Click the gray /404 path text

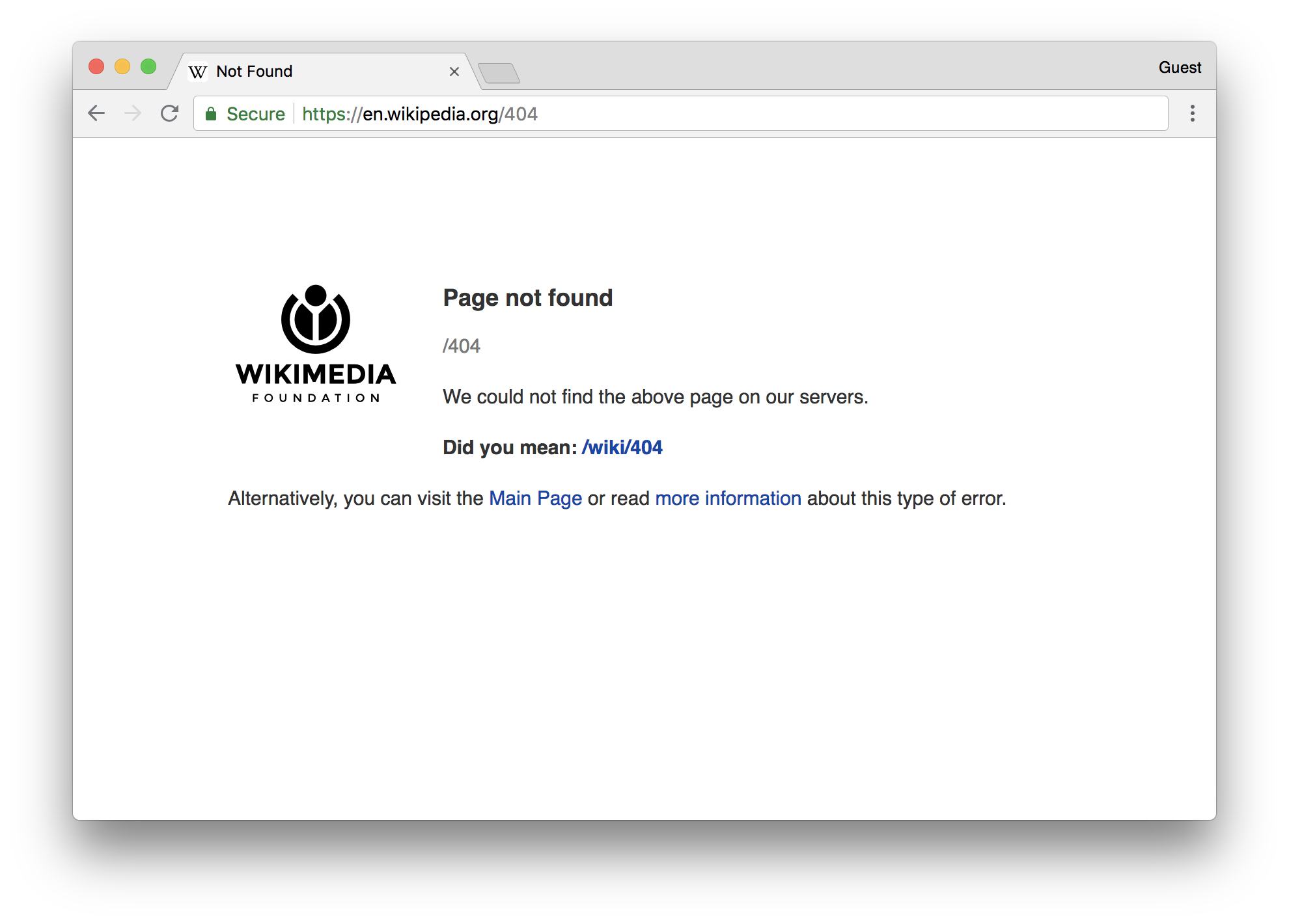coord(462,346)
